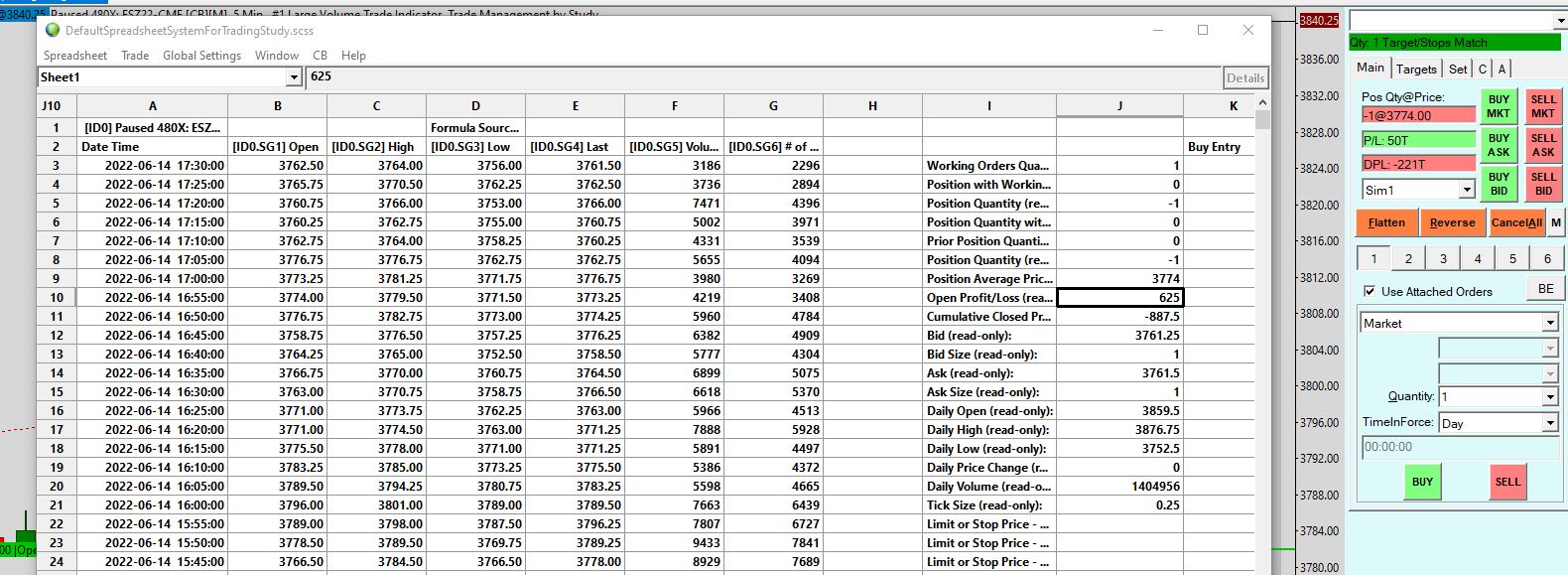Click Tick Size value 0.25
This screenshot has width=1568, height=575.
point(1119,505)
